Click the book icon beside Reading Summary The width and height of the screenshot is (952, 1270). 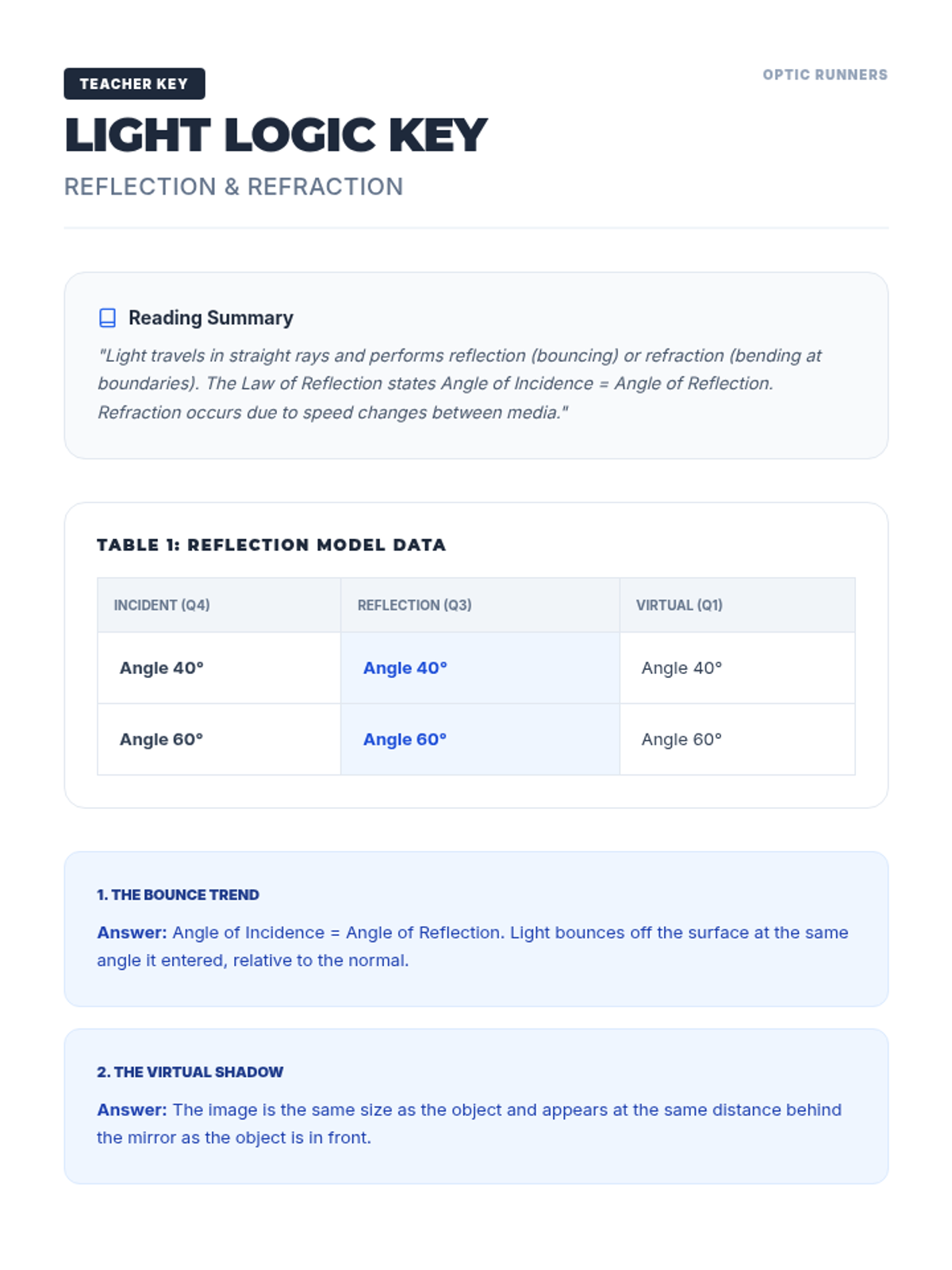point(107,318)
